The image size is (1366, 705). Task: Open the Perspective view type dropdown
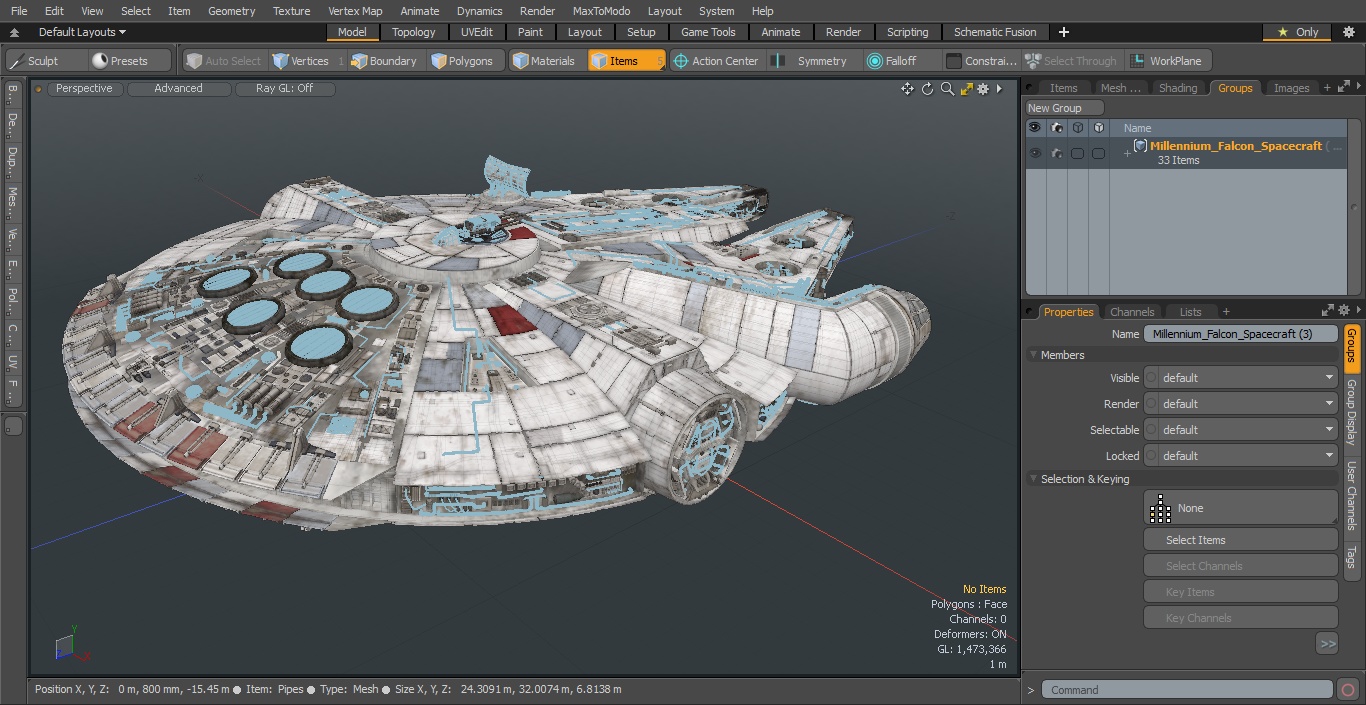(x=84, y=88)
